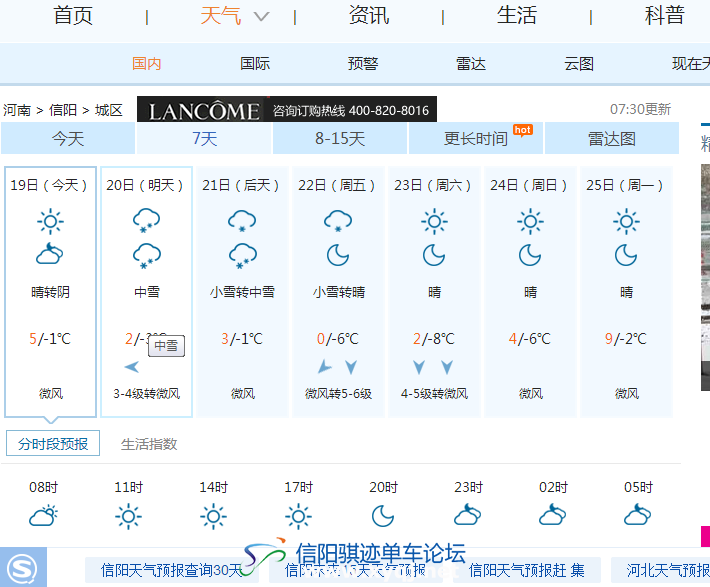The width and height of the screenshot is (710, 587).
Task: Switch to the 8-15天 forecast tab
Action: tap(340, 139)
